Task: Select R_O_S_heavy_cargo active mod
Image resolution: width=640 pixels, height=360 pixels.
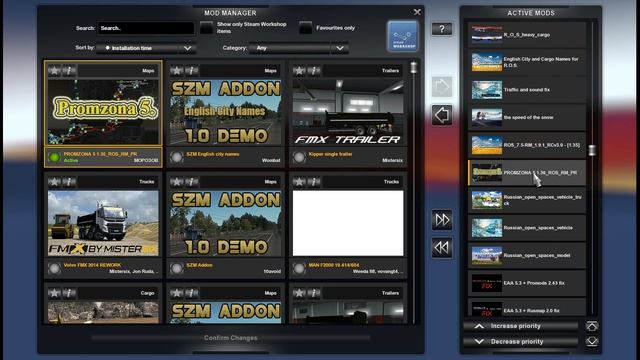Action: coord(527,35)
